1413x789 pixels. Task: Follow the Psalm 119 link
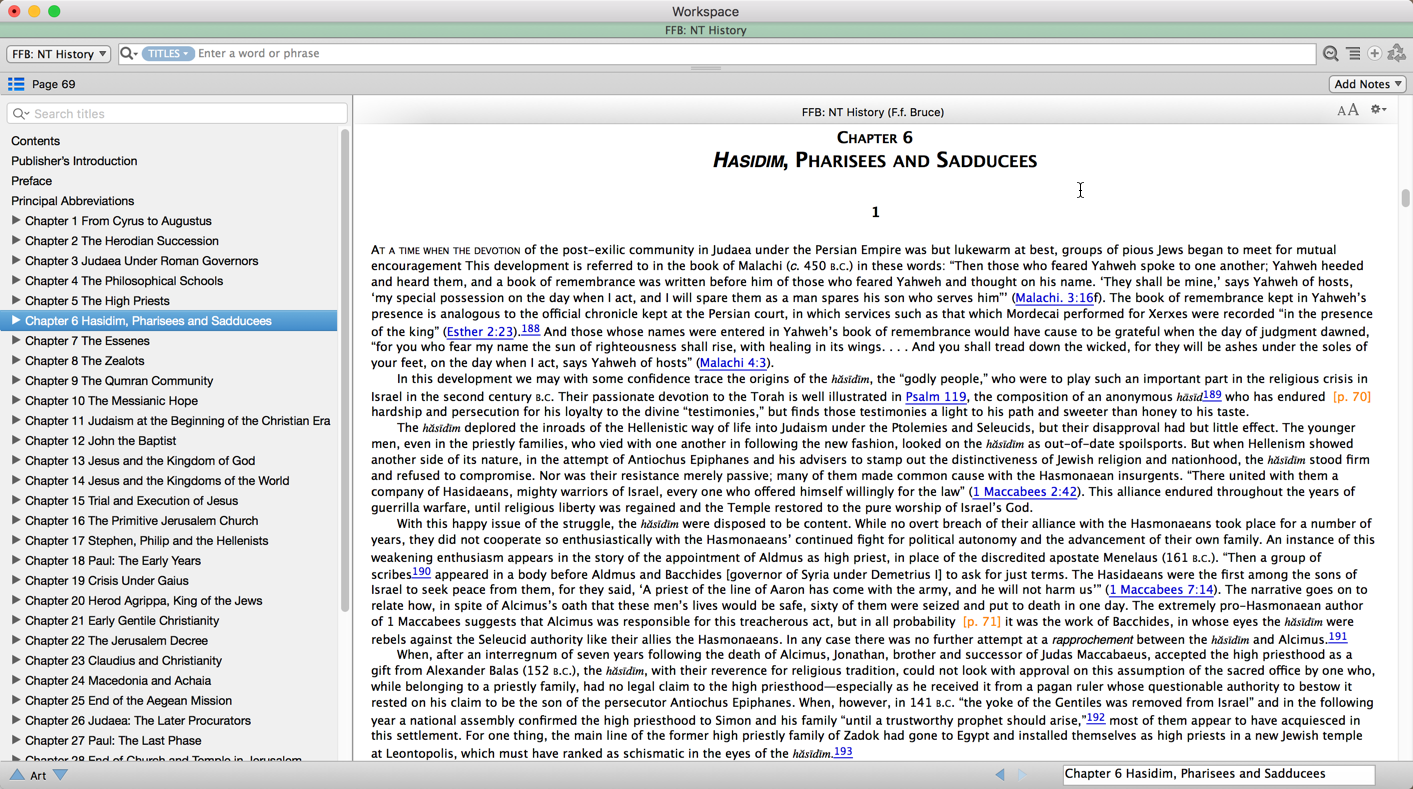(935, 397)
